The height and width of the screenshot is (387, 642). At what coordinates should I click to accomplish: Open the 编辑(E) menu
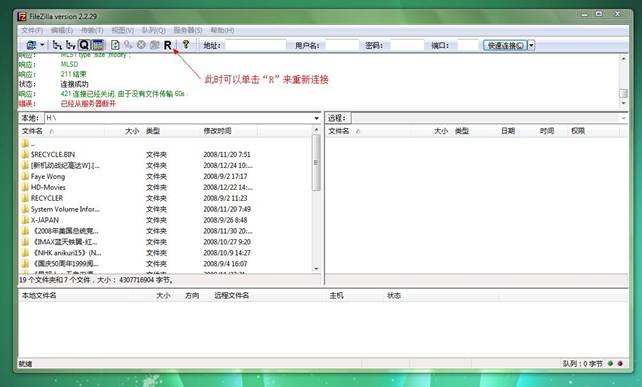click(x=62, y=30)
